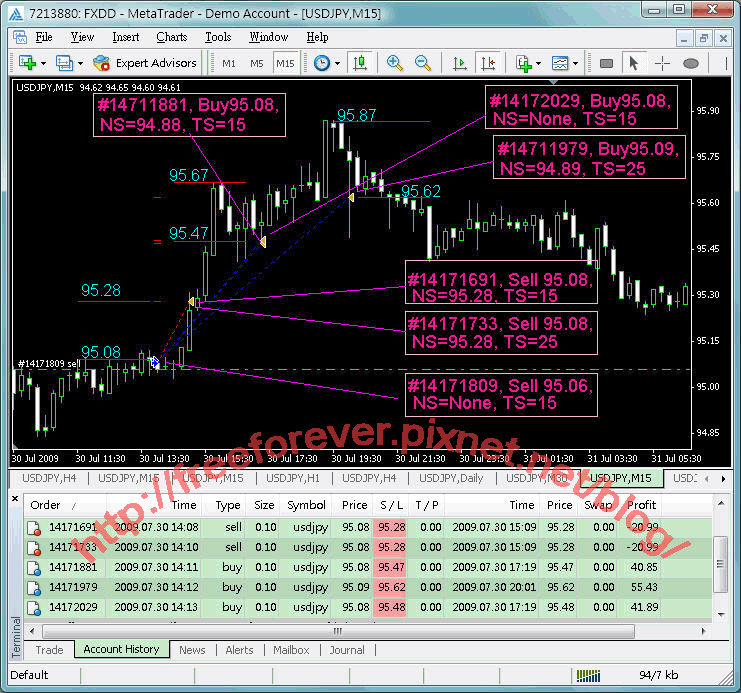
Task: Toggle the Chart Shift icon
Action: (x=488, y=63)
